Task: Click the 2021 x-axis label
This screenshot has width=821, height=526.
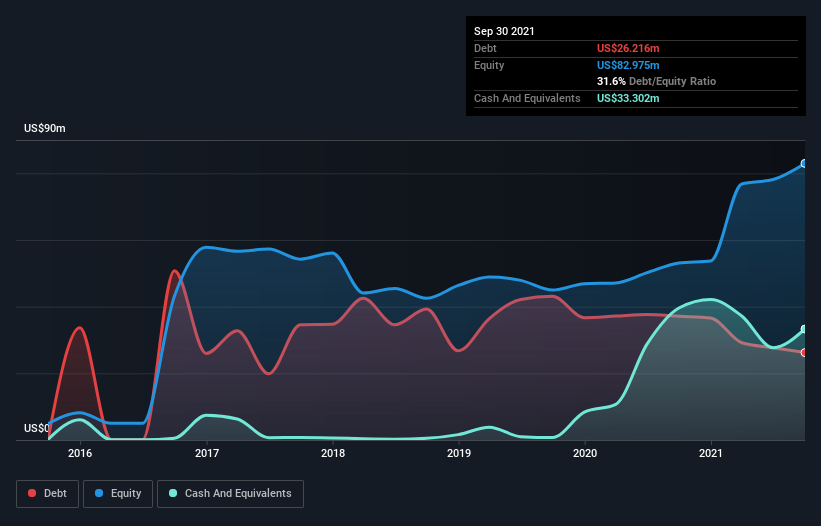Action: click(711, 453)
